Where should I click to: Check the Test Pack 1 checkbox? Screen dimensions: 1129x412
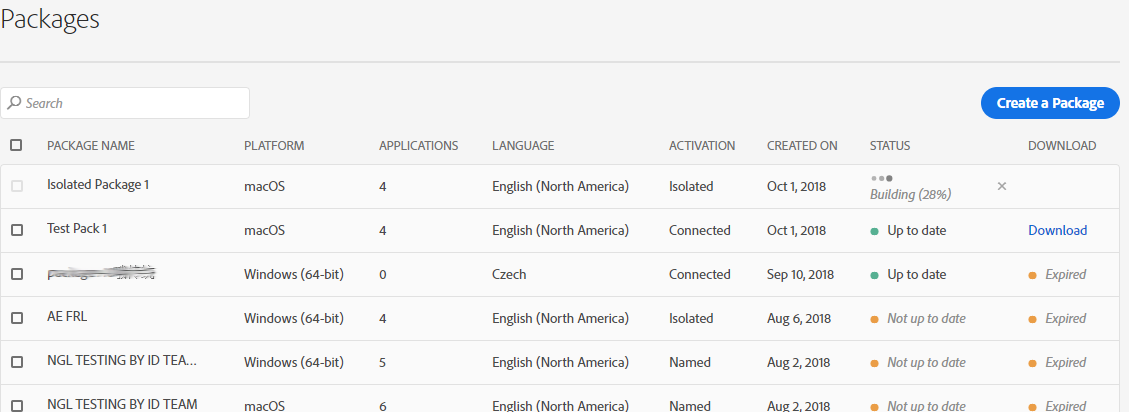[16, 230]
